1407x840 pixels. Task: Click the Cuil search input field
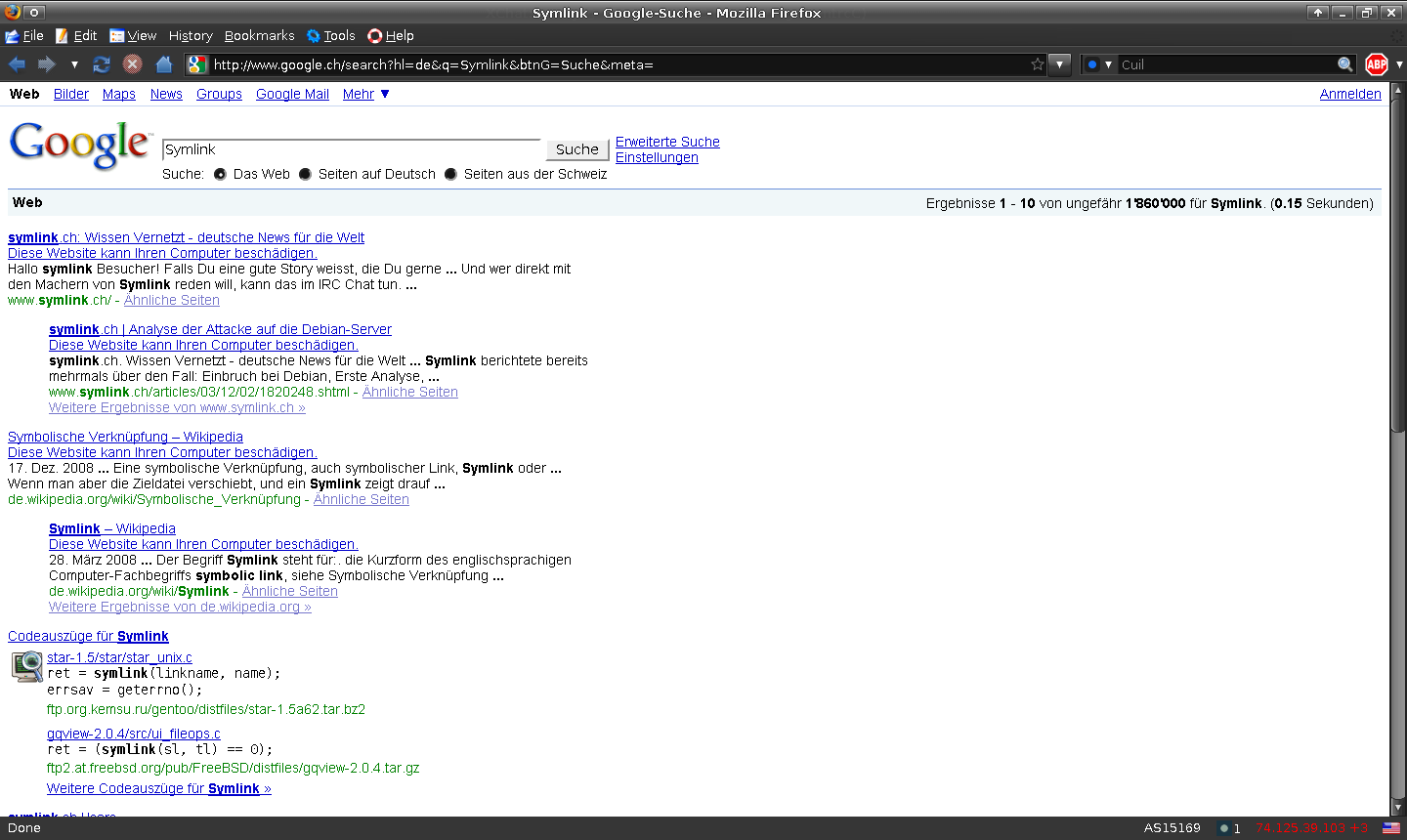click(x=1226, y=64)
